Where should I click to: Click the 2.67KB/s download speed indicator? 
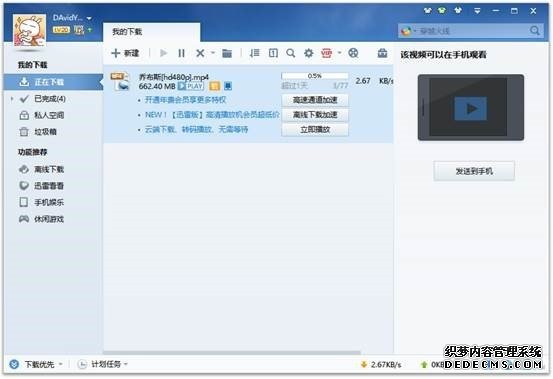381,365
